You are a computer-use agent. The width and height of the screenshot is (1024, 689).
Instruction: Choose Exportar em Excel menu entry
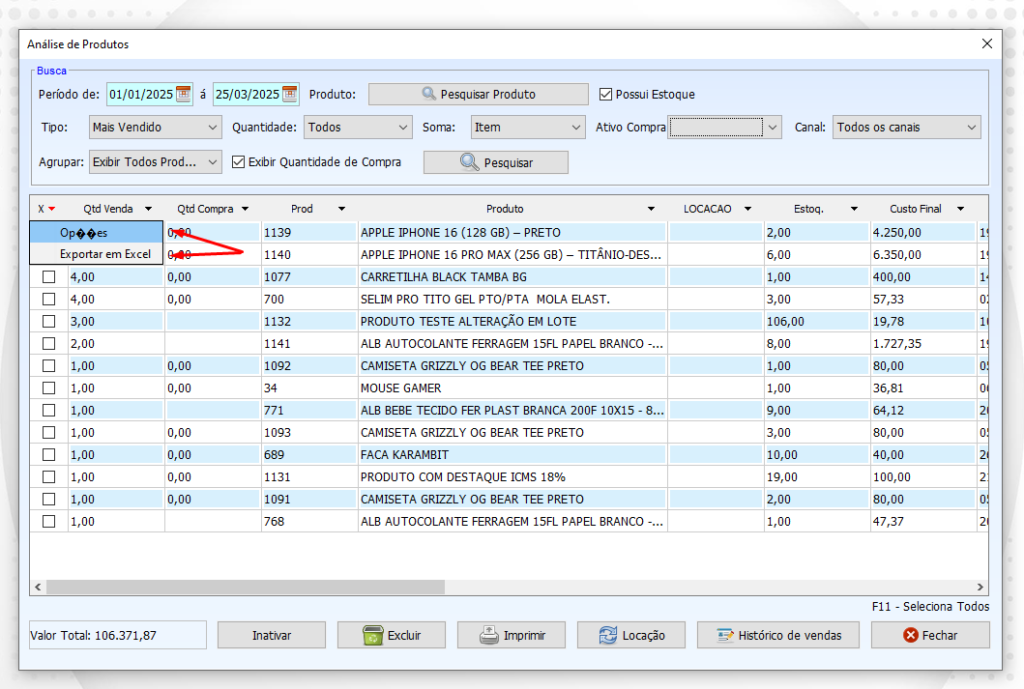click(x=96, y=254)
